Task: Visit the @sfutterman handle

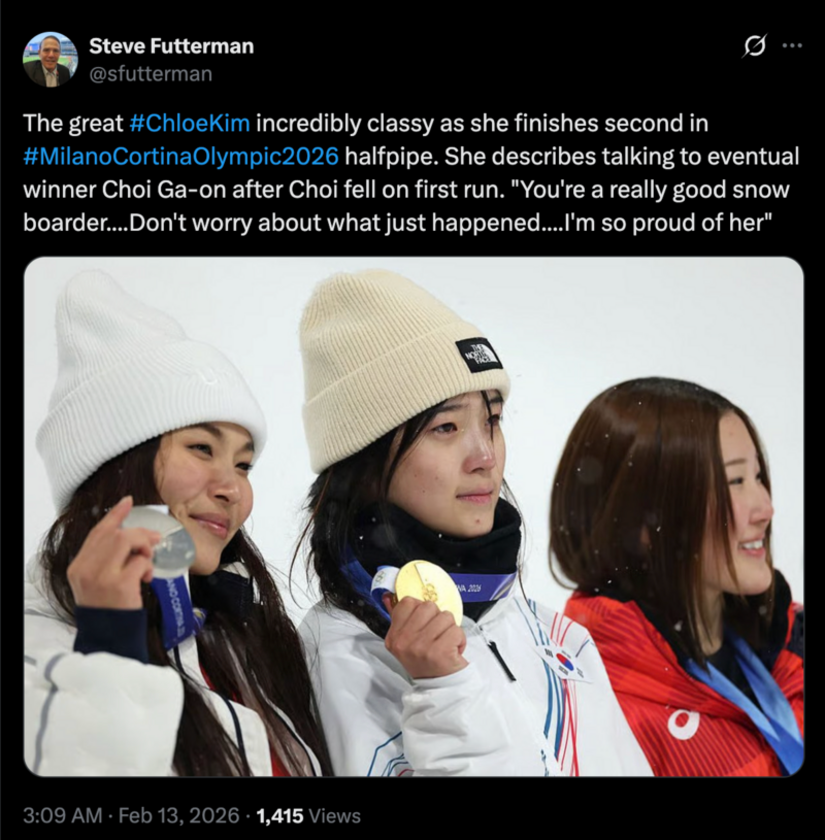Action: click(151, 74)
